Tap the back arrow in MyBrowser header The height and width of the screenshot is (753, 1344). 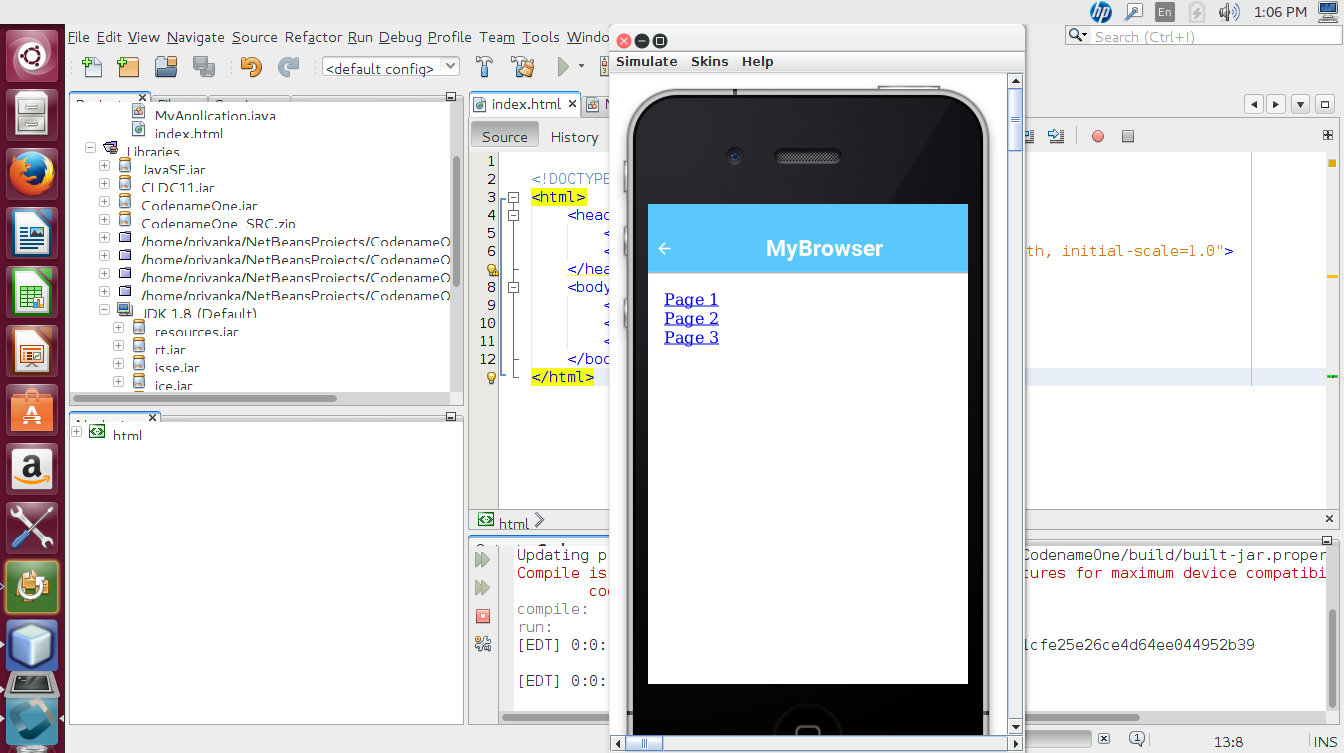click(x=664, y=248)
